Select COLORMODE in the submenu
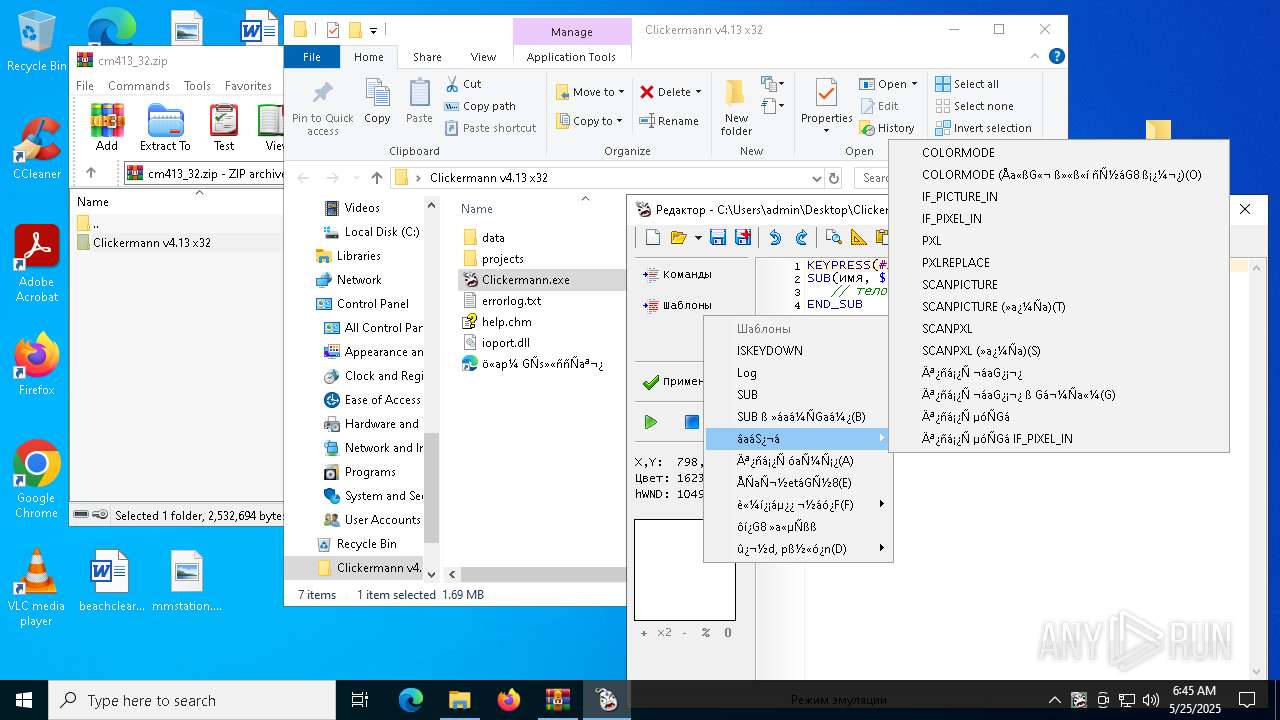This screenshot has height=720, width=1280. (x=1059, y=153)
